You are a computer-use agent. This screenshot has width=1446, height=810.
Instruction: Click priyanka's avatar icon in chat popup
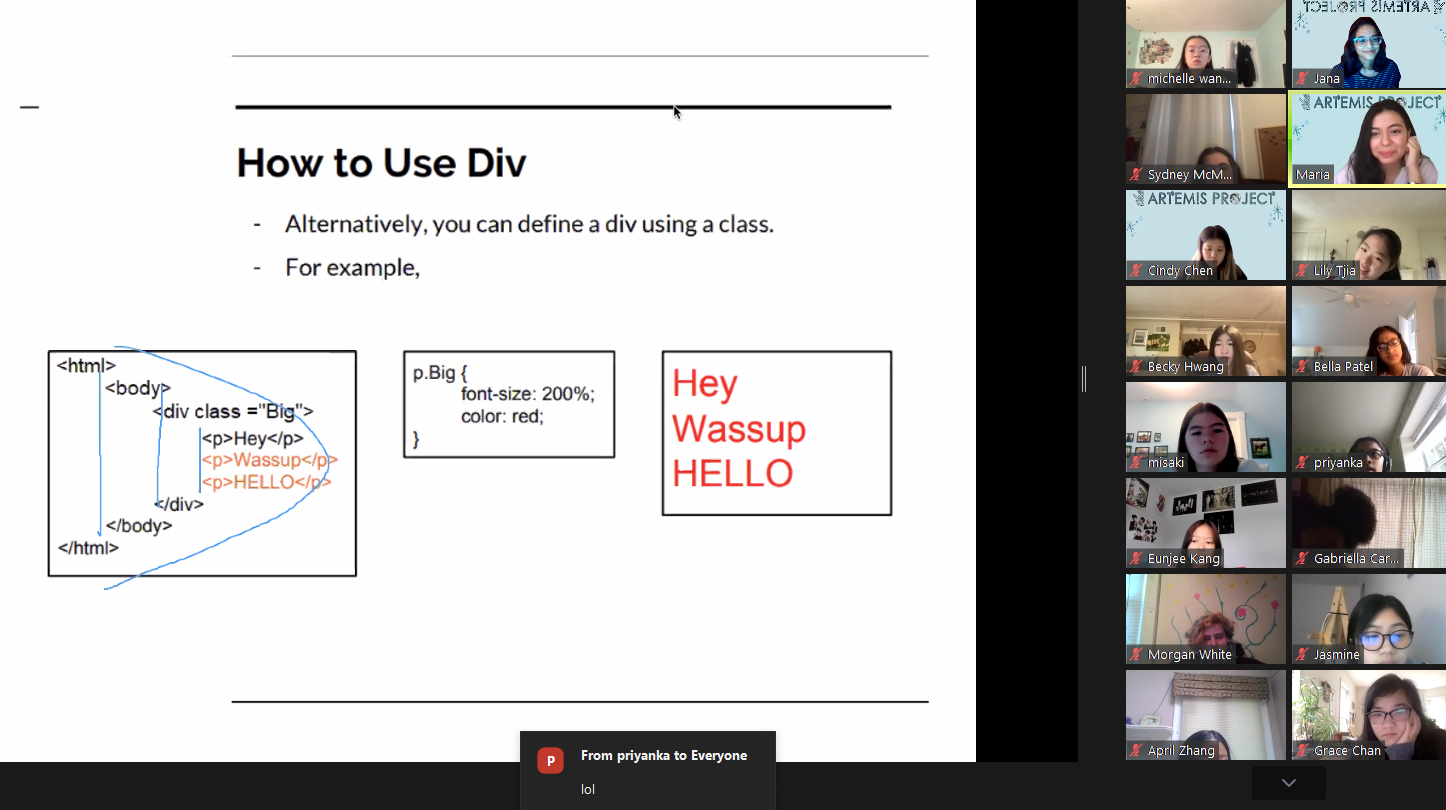[550, 761]
